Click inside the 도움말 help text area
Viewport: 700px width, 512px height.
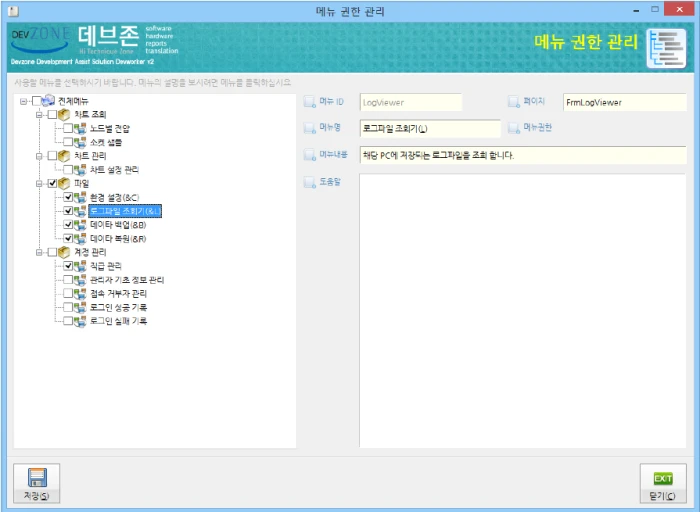523,311
